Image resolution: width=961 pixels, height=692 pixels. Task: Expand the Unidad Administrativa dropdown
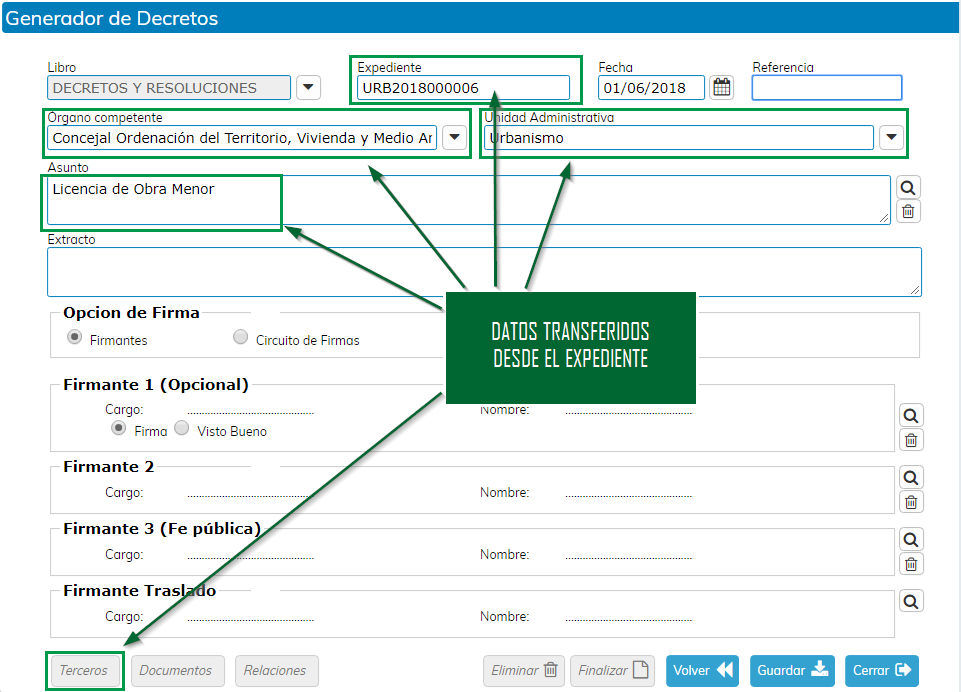pos(891,138)
